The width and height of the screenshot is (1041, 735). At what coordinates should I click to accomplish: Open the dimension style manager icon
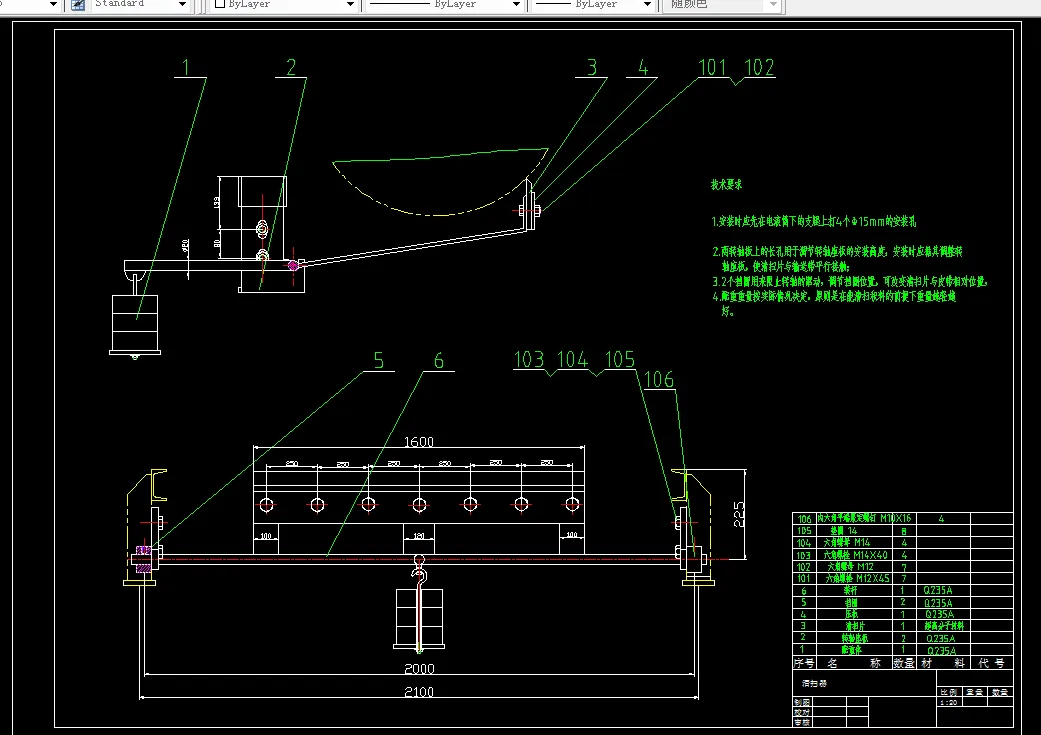pyautogui.click(x=78, y=5)
